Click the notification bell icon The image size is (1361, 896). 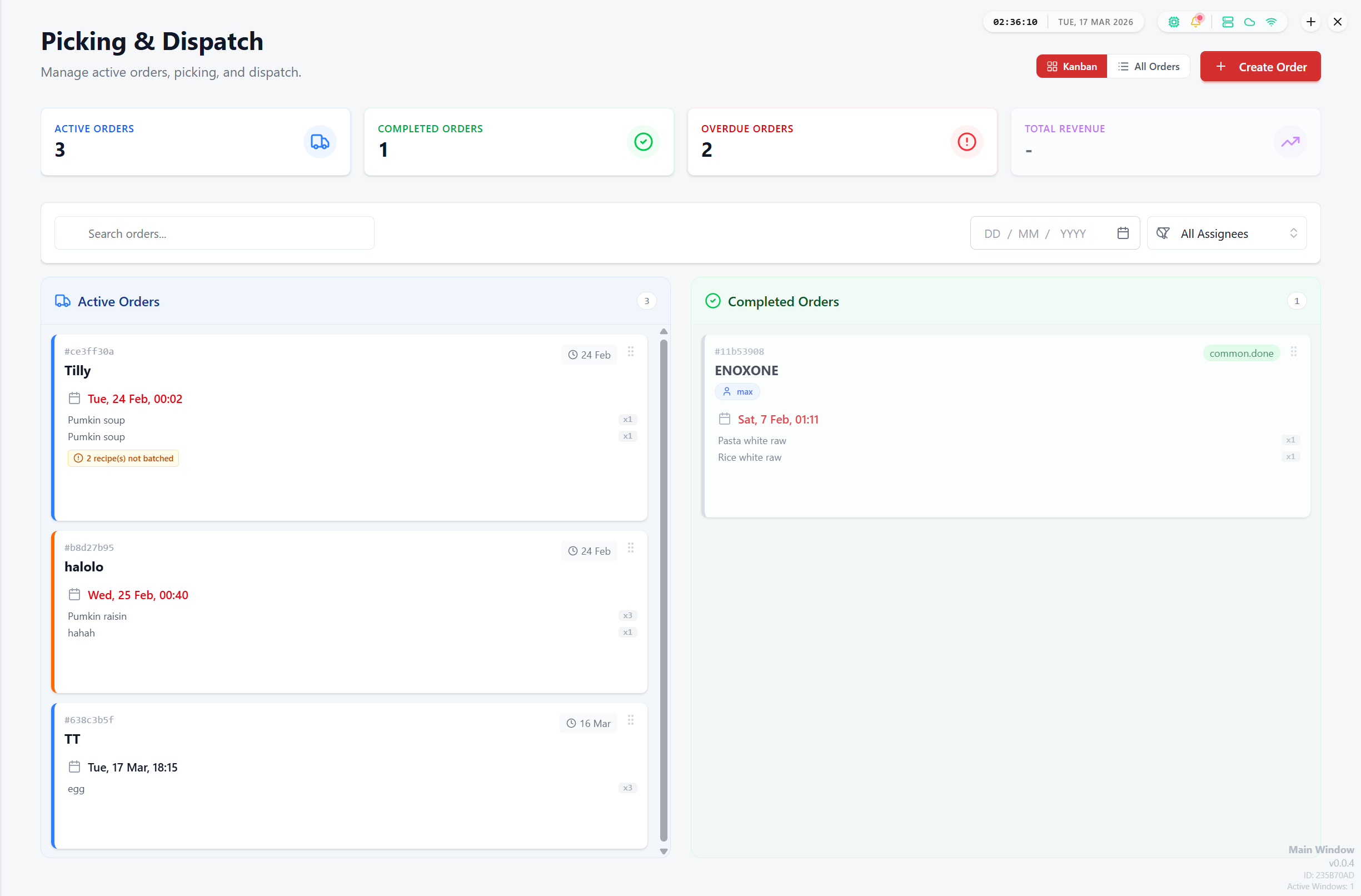[1195, 22]
